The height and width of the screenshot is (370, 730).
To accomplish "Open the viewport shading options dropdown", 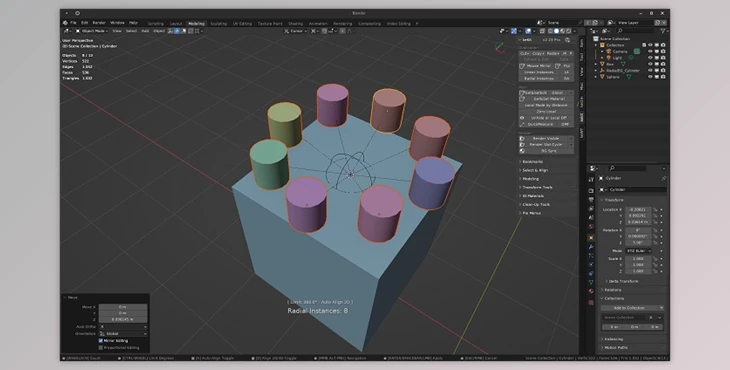I will click(575, 31).
